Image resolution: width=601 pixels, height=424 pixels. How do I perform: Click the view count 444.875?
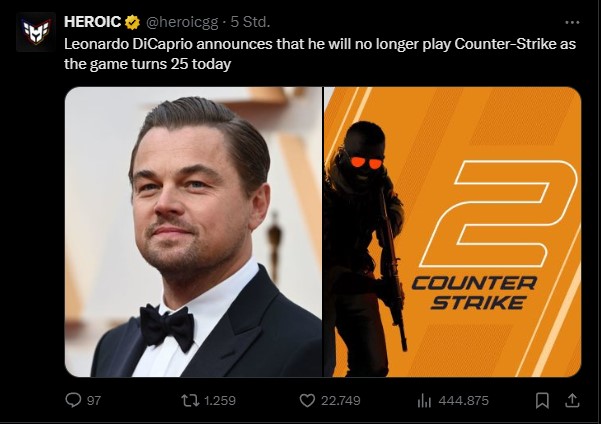464,400
